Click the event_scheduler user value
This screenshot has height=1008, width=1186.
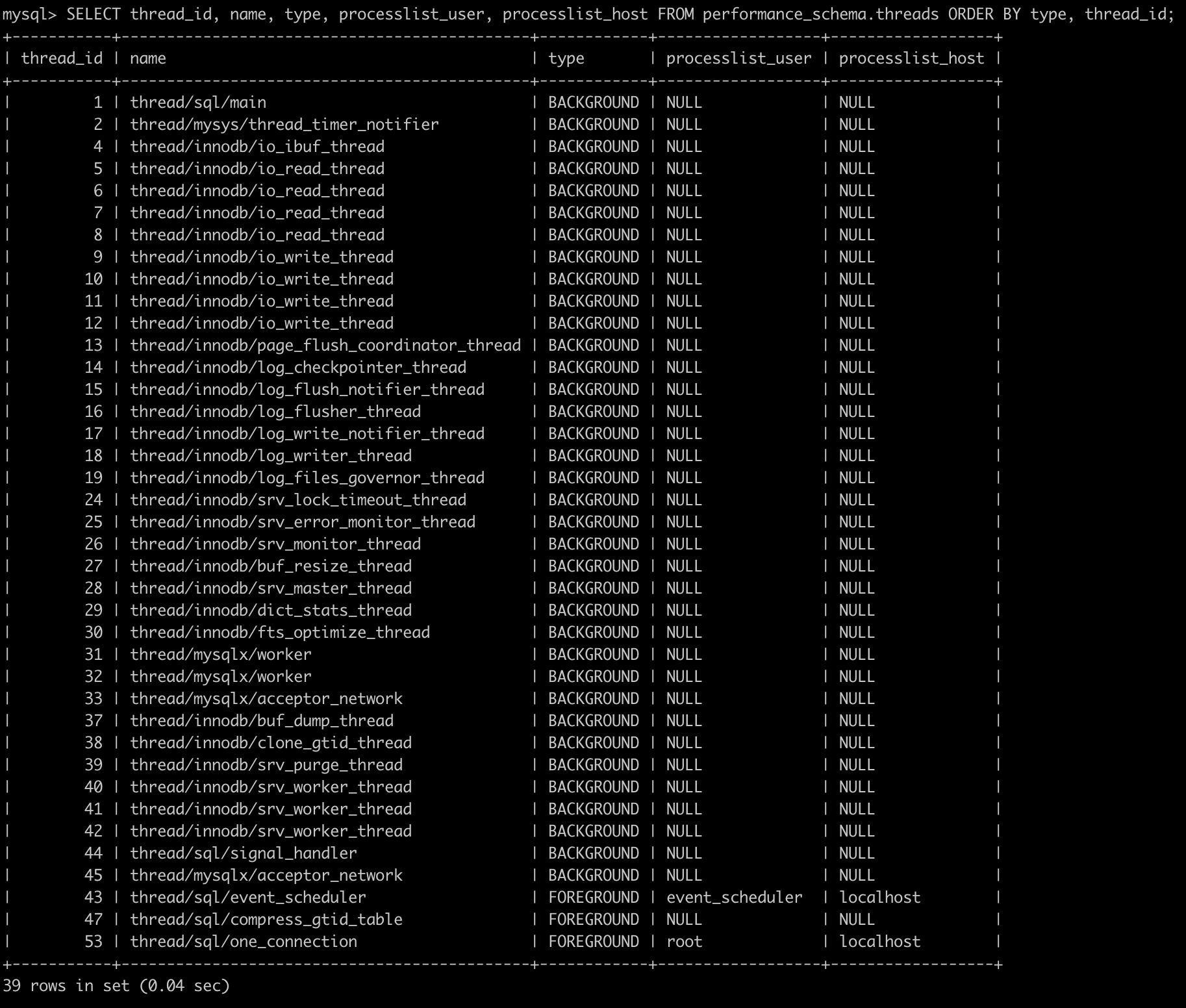[735, 898]
